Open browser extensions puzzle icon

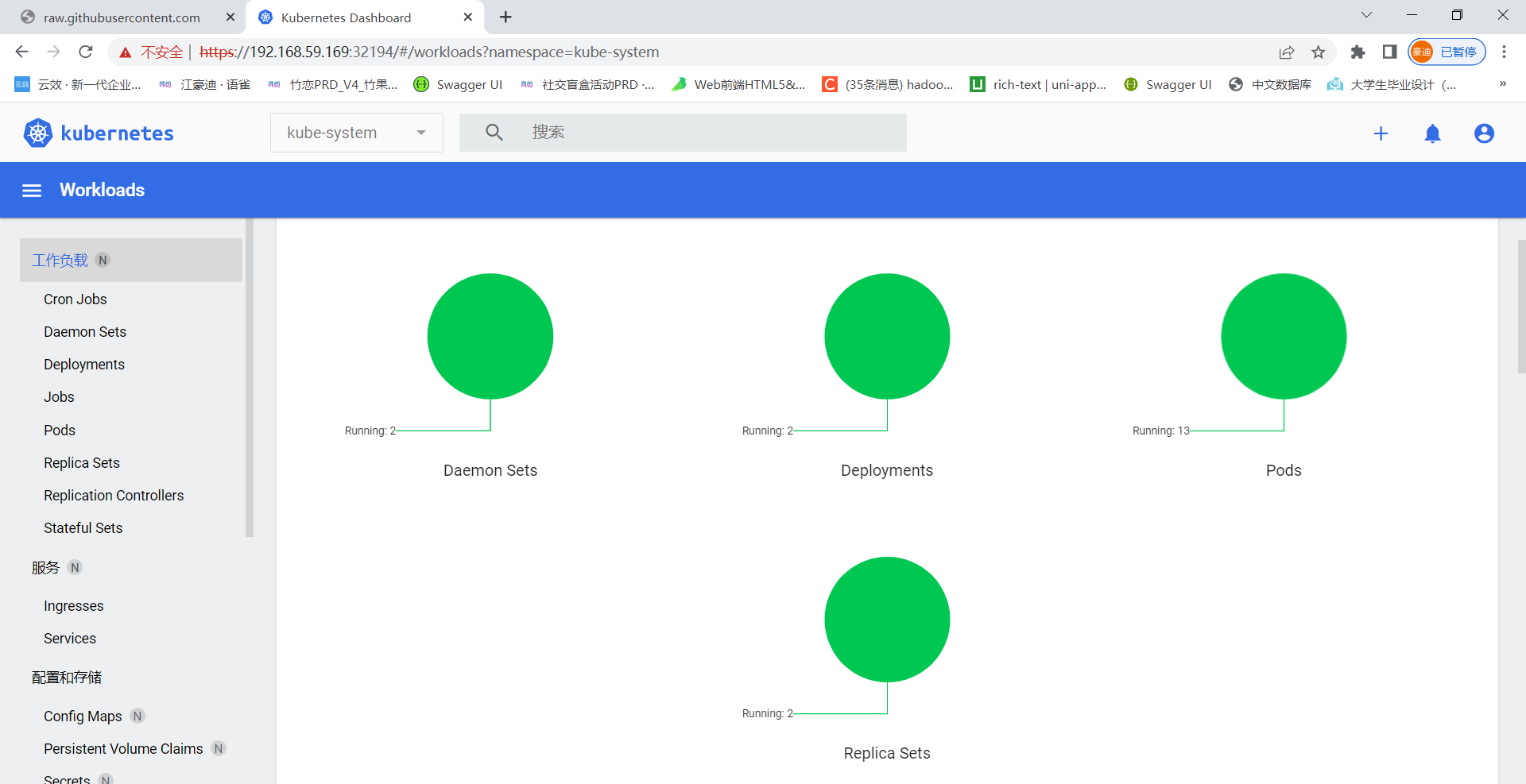[1358, 52]
